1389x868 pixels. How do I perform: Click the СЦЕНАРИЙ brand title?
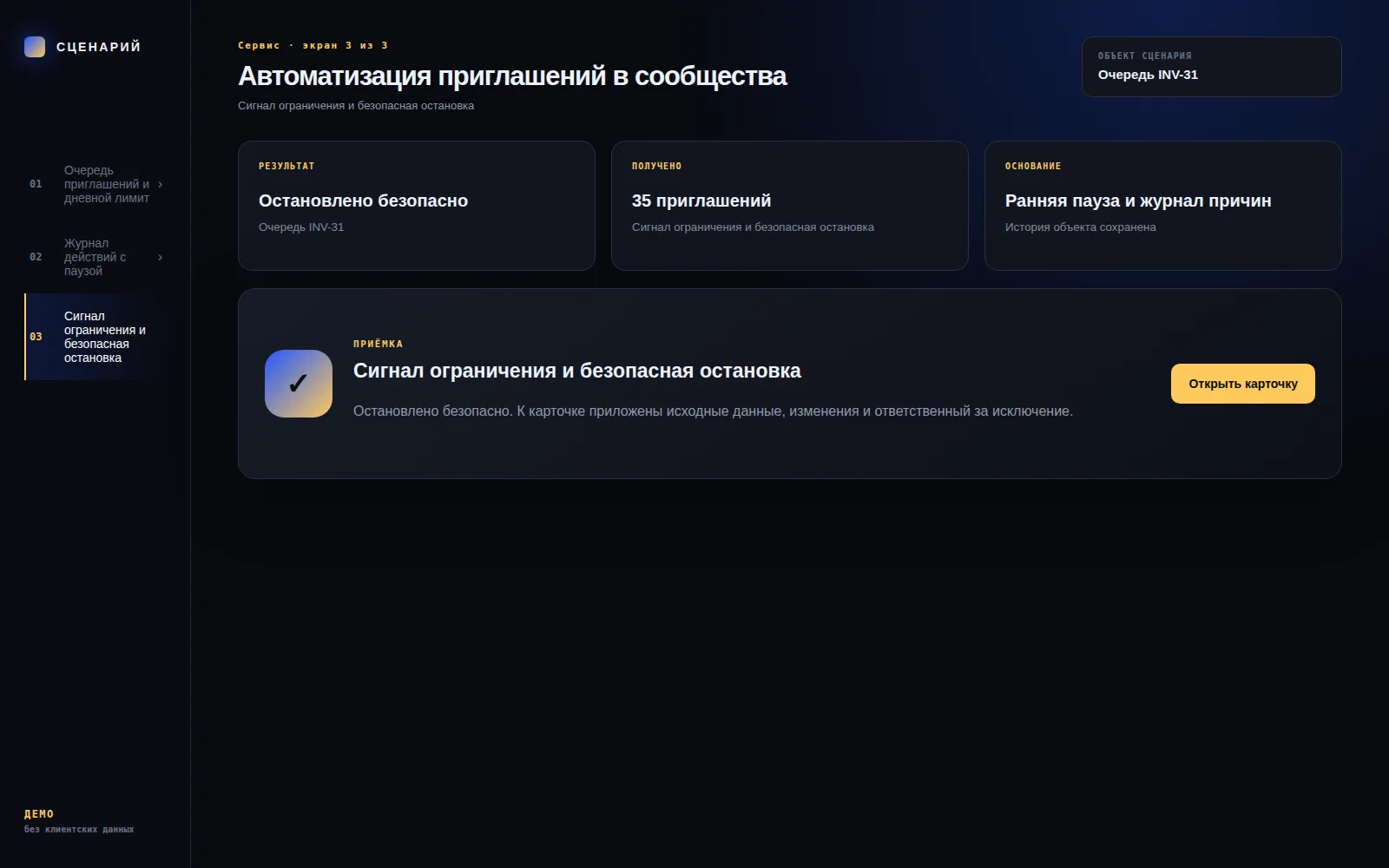(x=99, y=47)
